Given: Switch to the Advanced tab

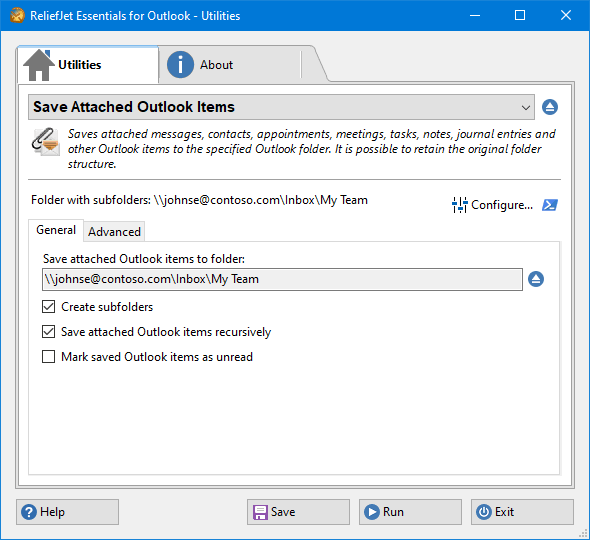Looking at the screenshot, I should point(114,231).
